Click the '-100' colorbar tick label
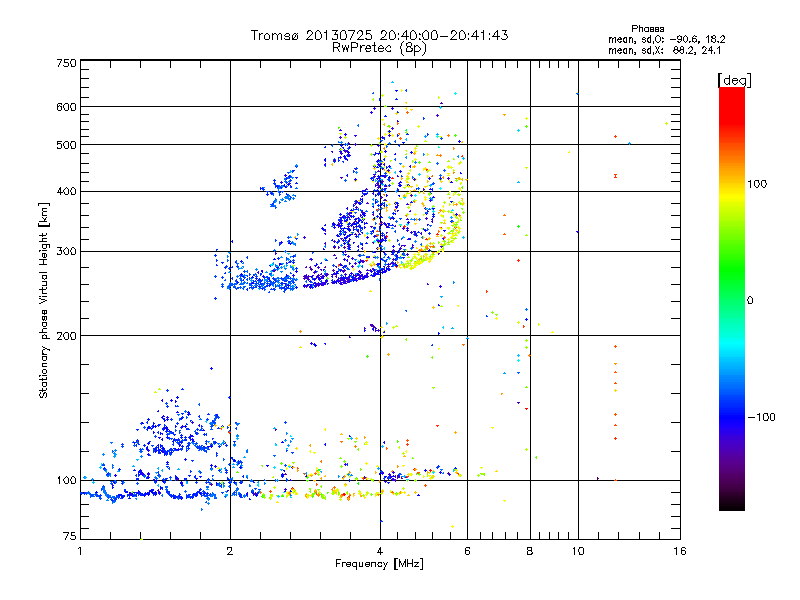 pyautogui.click(x=761, y=417)
